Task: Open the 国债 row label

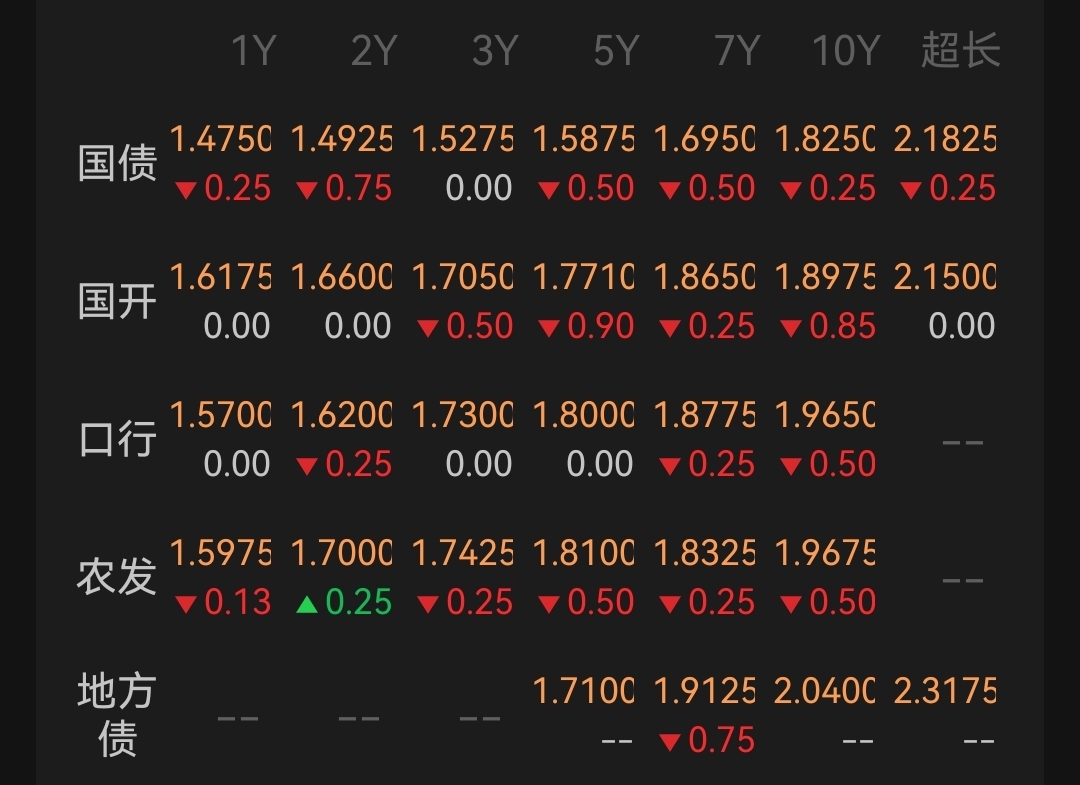Action: pos(117,163)
